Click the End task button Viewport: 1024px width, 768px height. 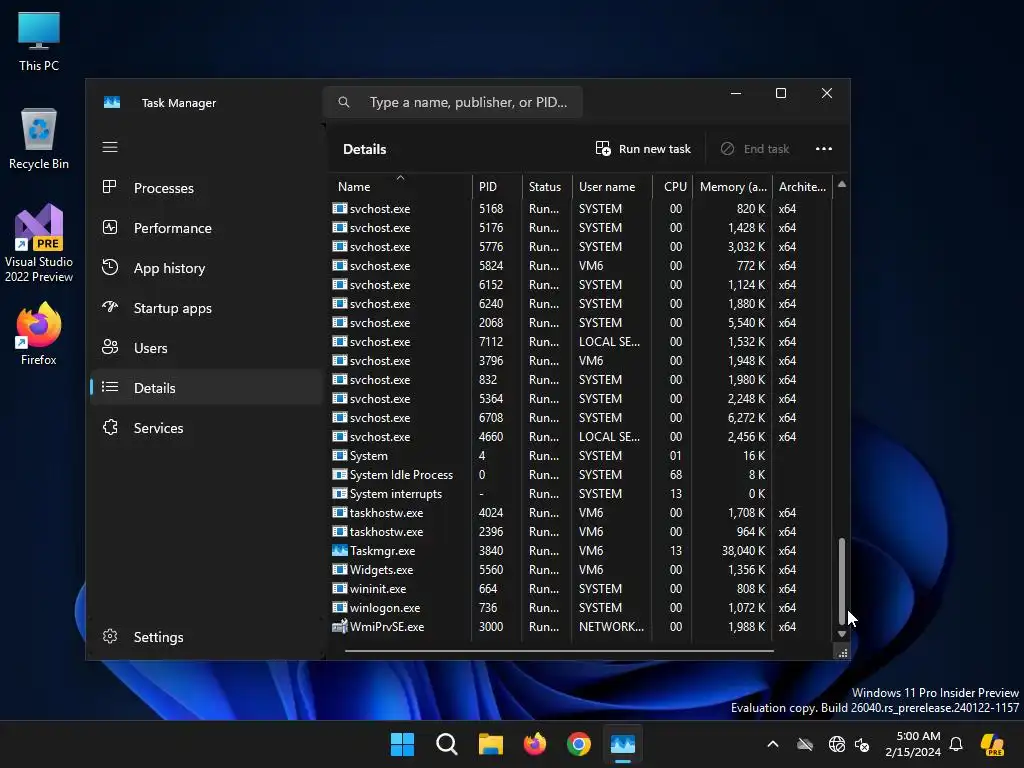[x=755, y=149]
